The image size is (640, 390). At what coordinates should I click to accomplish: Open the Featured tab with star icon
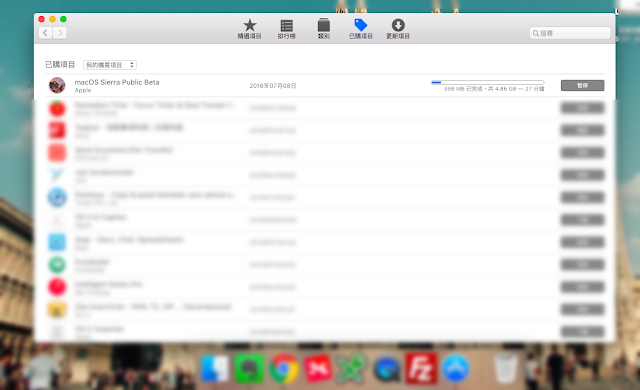(249, 29)
